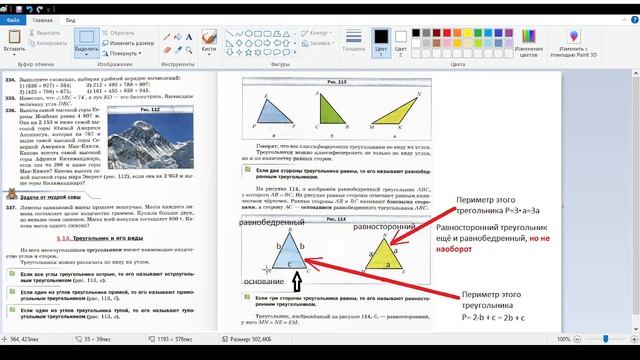Click the zoom slider handle
This screenshot has width=640, height=360.
[606, 339]
